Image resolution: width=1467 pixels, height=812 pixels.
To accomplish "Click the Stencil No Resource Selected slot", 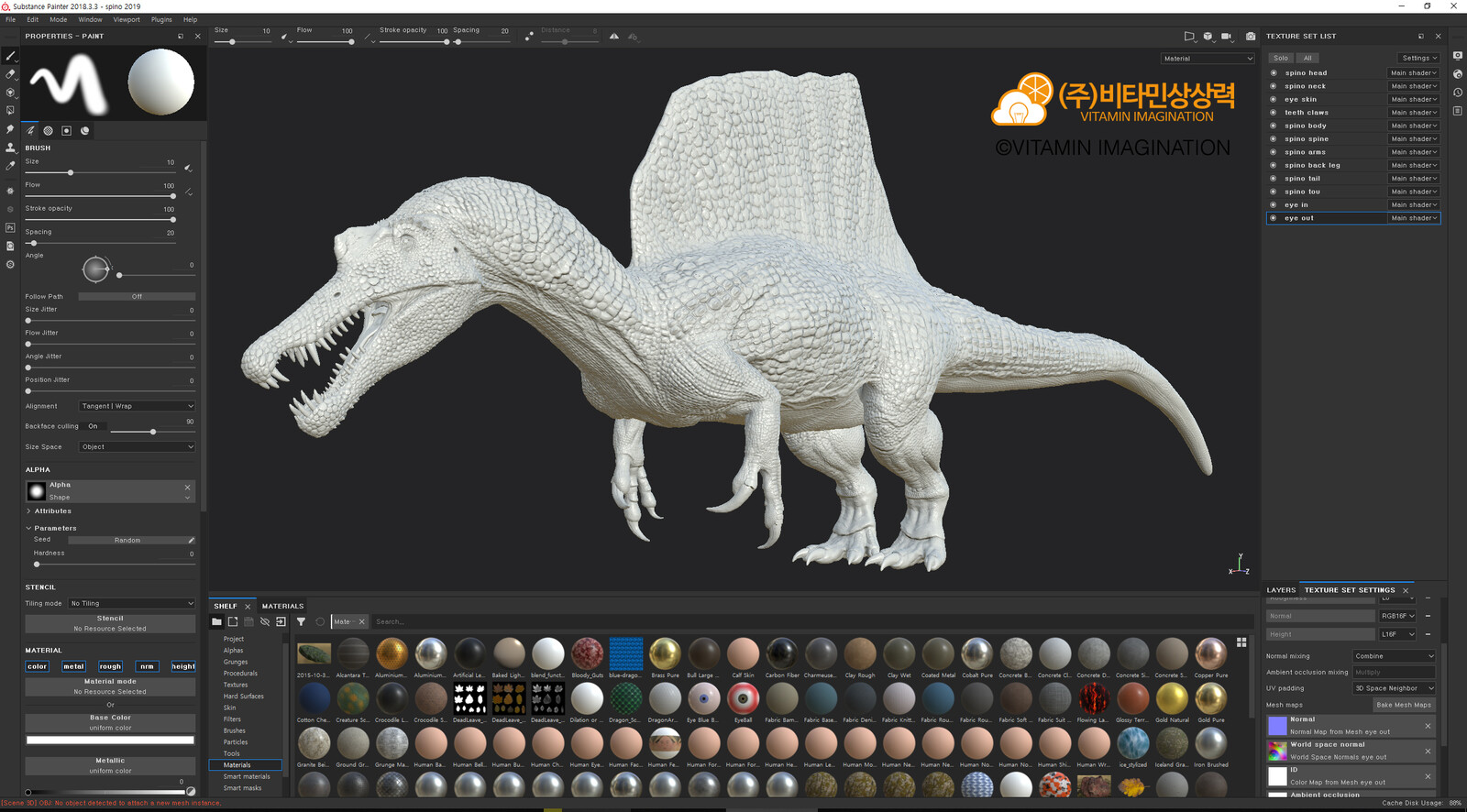I will tap(110, 623).
